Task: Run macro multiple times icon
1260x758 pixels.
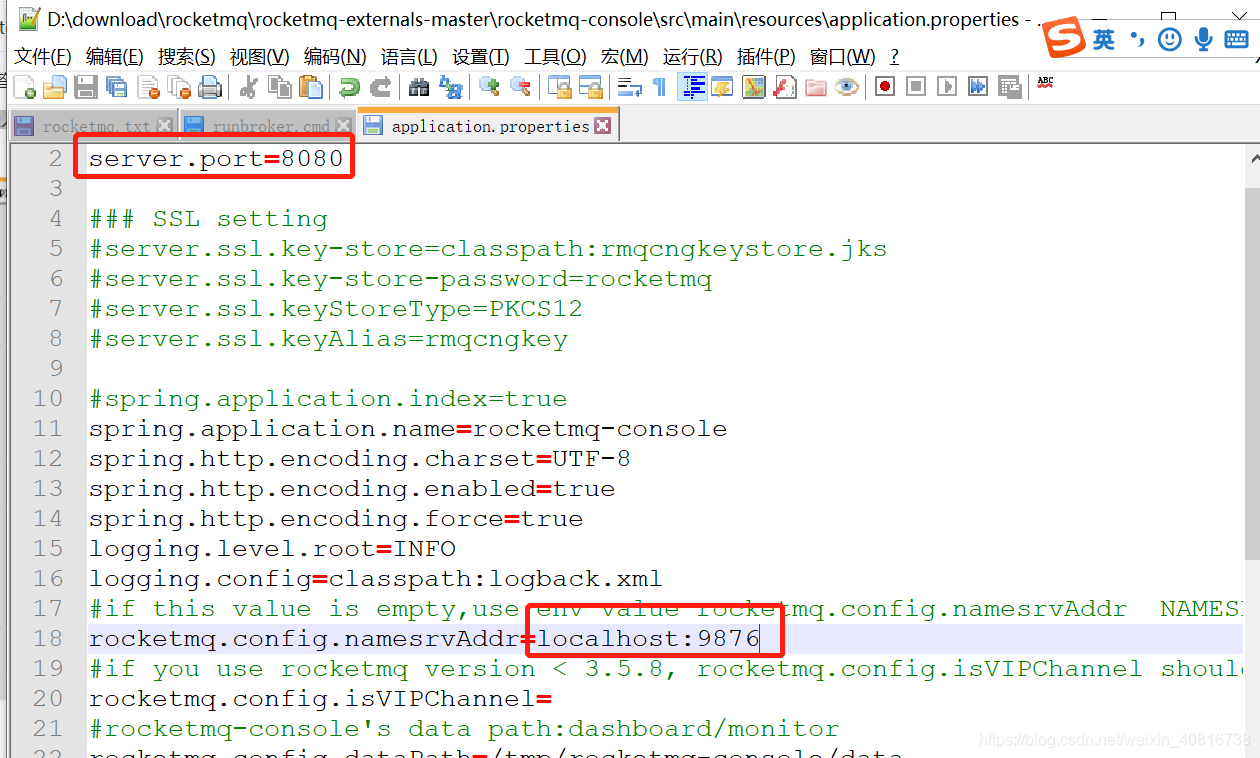Action: [x=978, y=87]
